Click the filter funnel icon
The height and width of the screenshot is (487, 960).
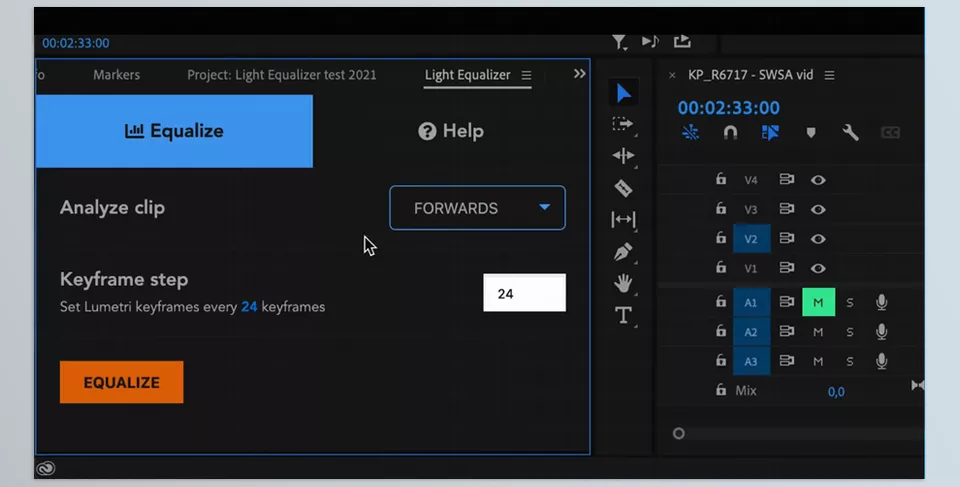tap(619, 42)
